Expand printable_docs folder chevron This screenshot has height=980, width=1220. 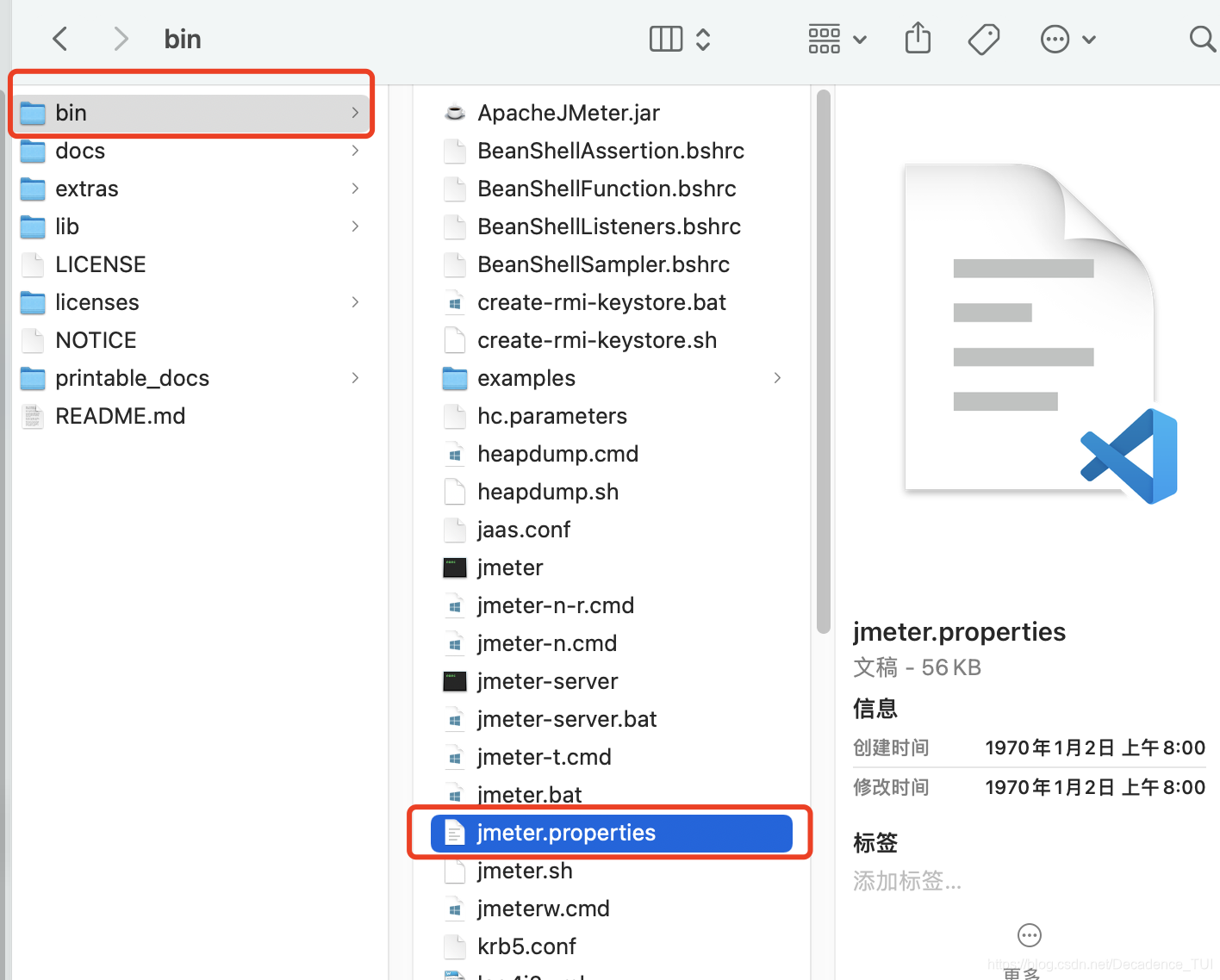click(355, 378)
